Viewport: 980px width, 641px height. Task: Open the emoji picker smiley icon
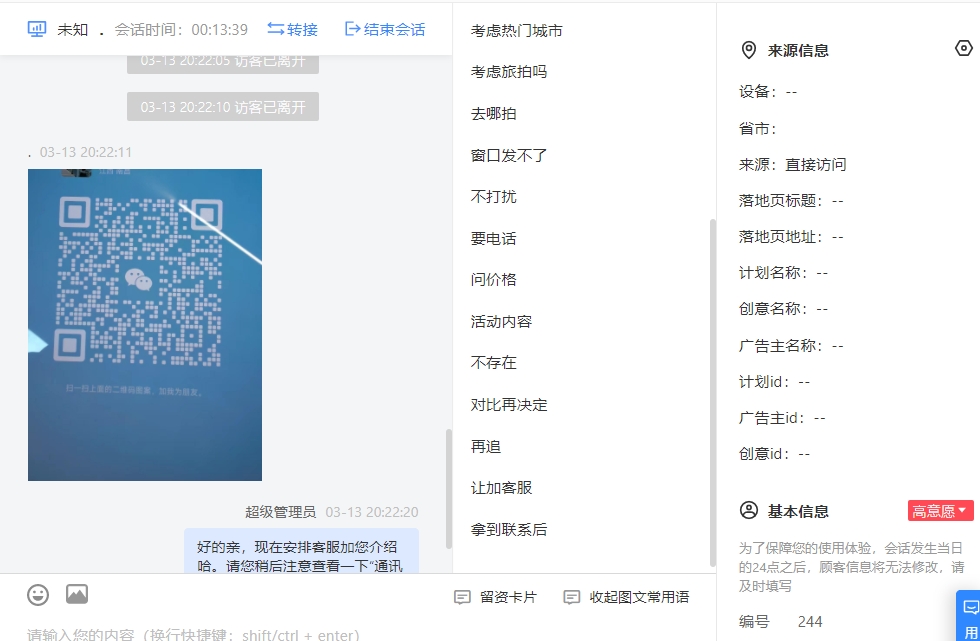[38, 595]
